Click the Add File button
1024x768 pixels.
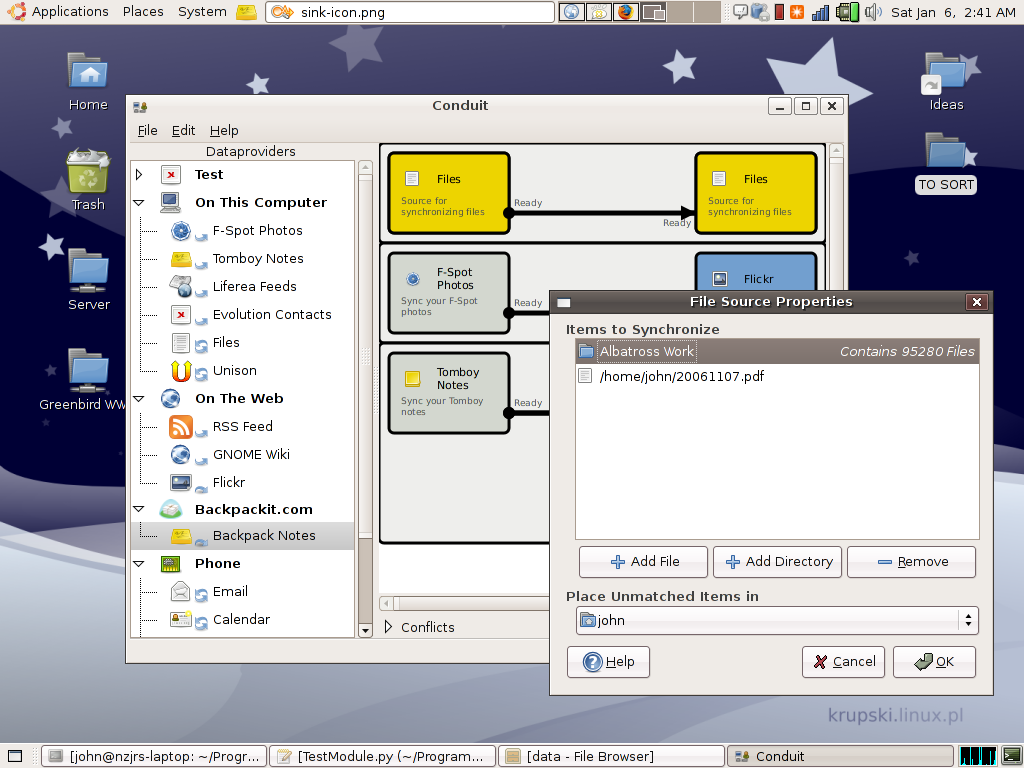[643, 562]
